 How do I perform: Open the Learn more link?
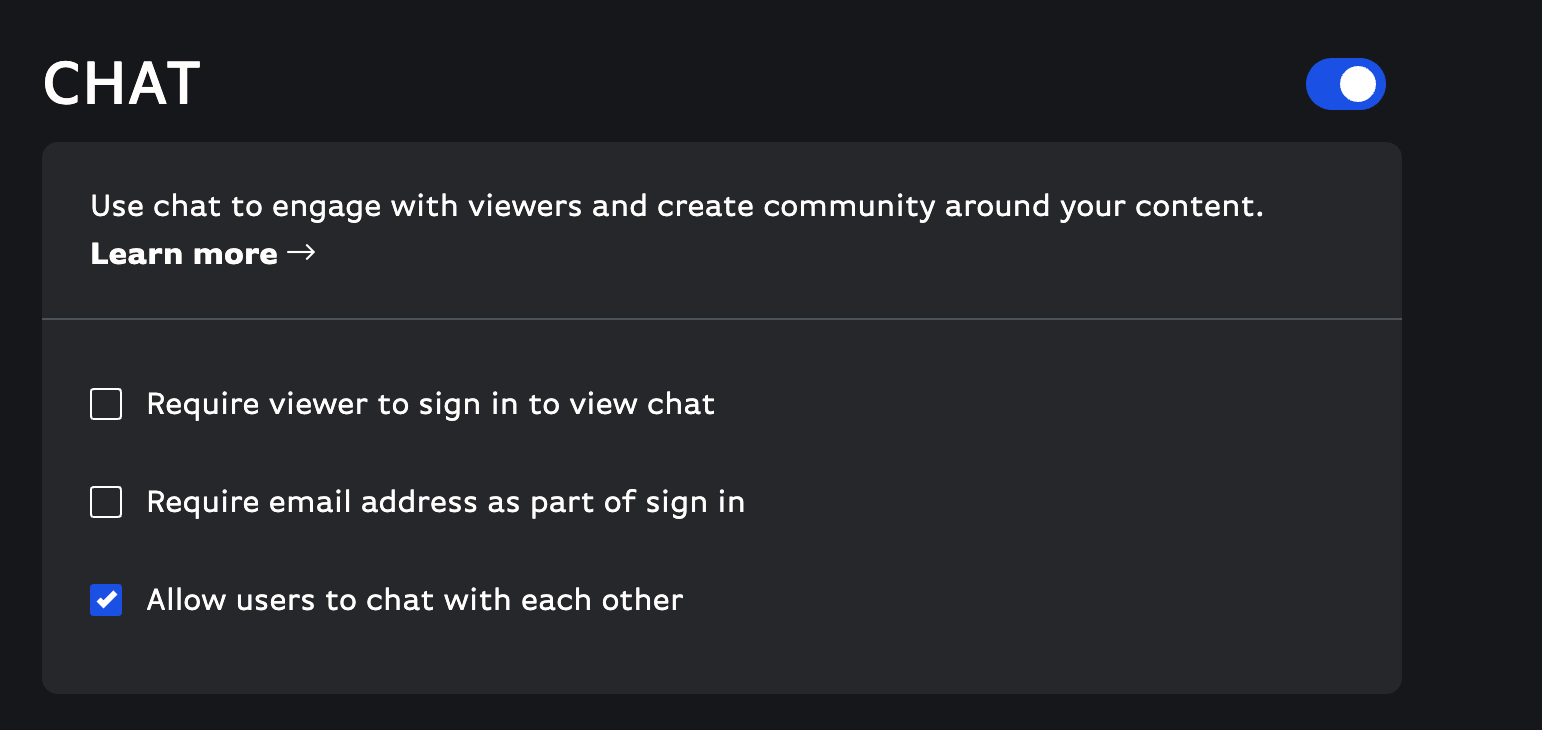tap(203, 254)
